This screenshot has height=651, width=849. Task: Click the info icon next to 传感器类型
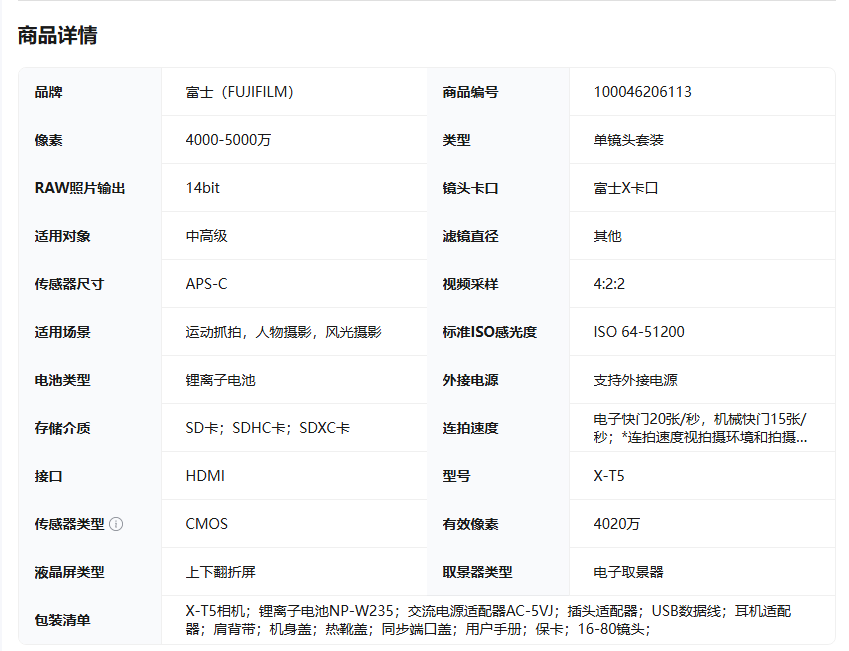(116, 524)
